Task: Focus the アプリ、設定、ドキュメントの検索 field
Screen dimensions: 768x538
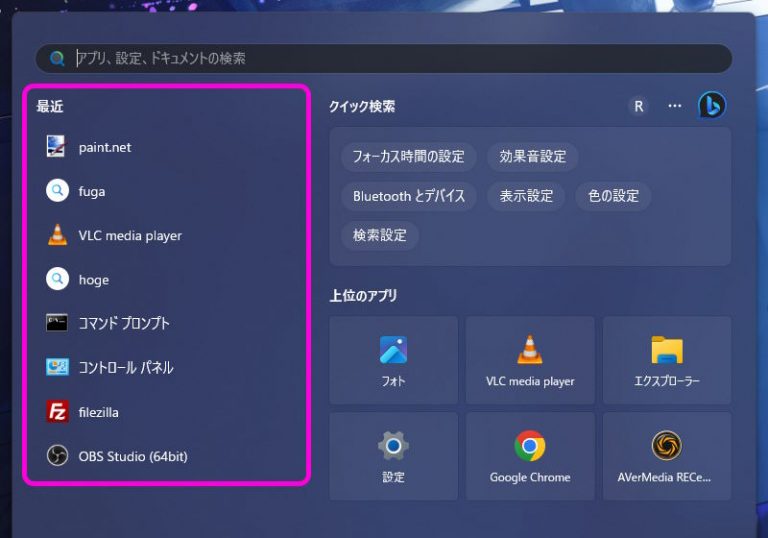Action: (384, 58)
